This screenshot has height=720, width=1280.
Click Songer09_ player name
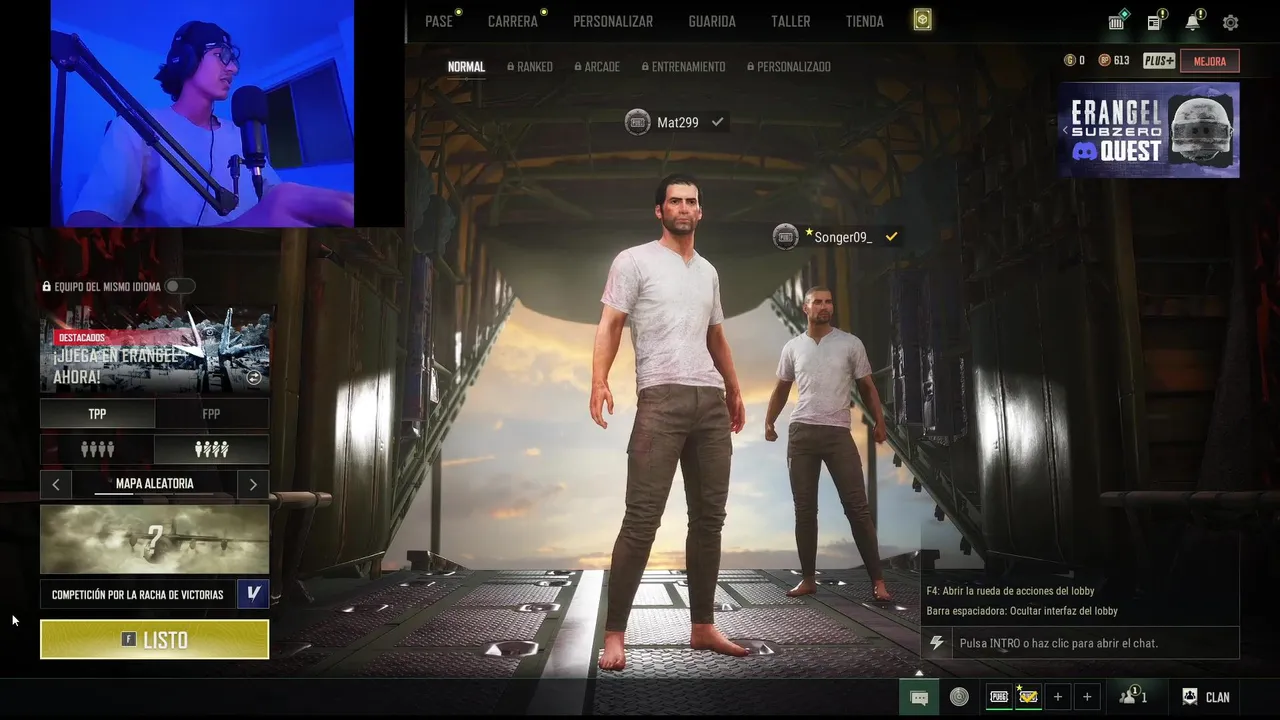(843, 237)
